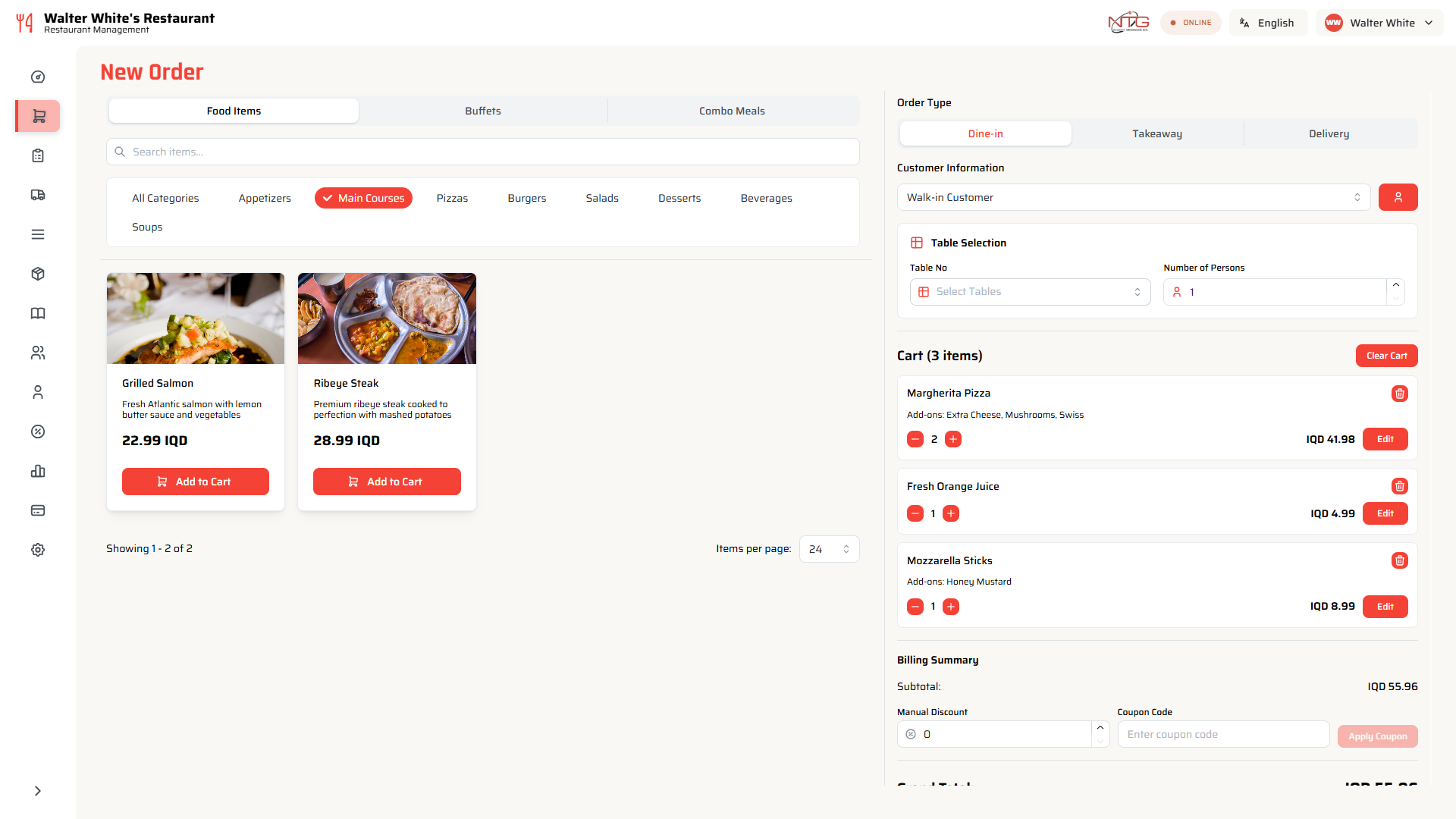1456x819 pixels.
Task: Expand the sidebar with the chevron arrow
Action: click(38, 791)
